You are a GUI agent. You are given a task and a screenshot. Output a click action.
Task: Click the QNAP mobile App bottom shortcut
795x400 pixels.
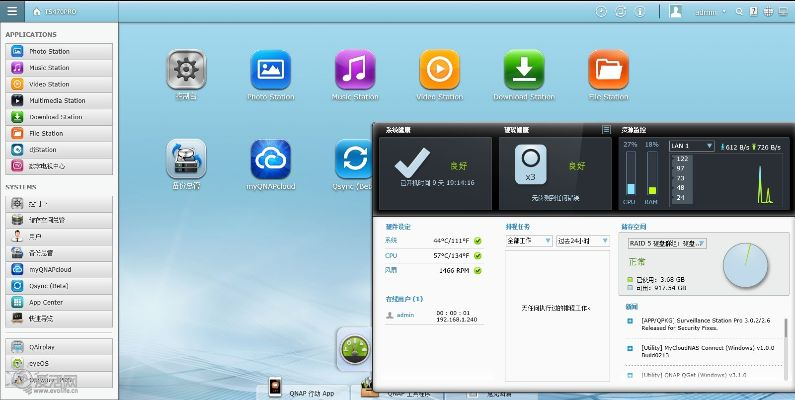[303, 389]
